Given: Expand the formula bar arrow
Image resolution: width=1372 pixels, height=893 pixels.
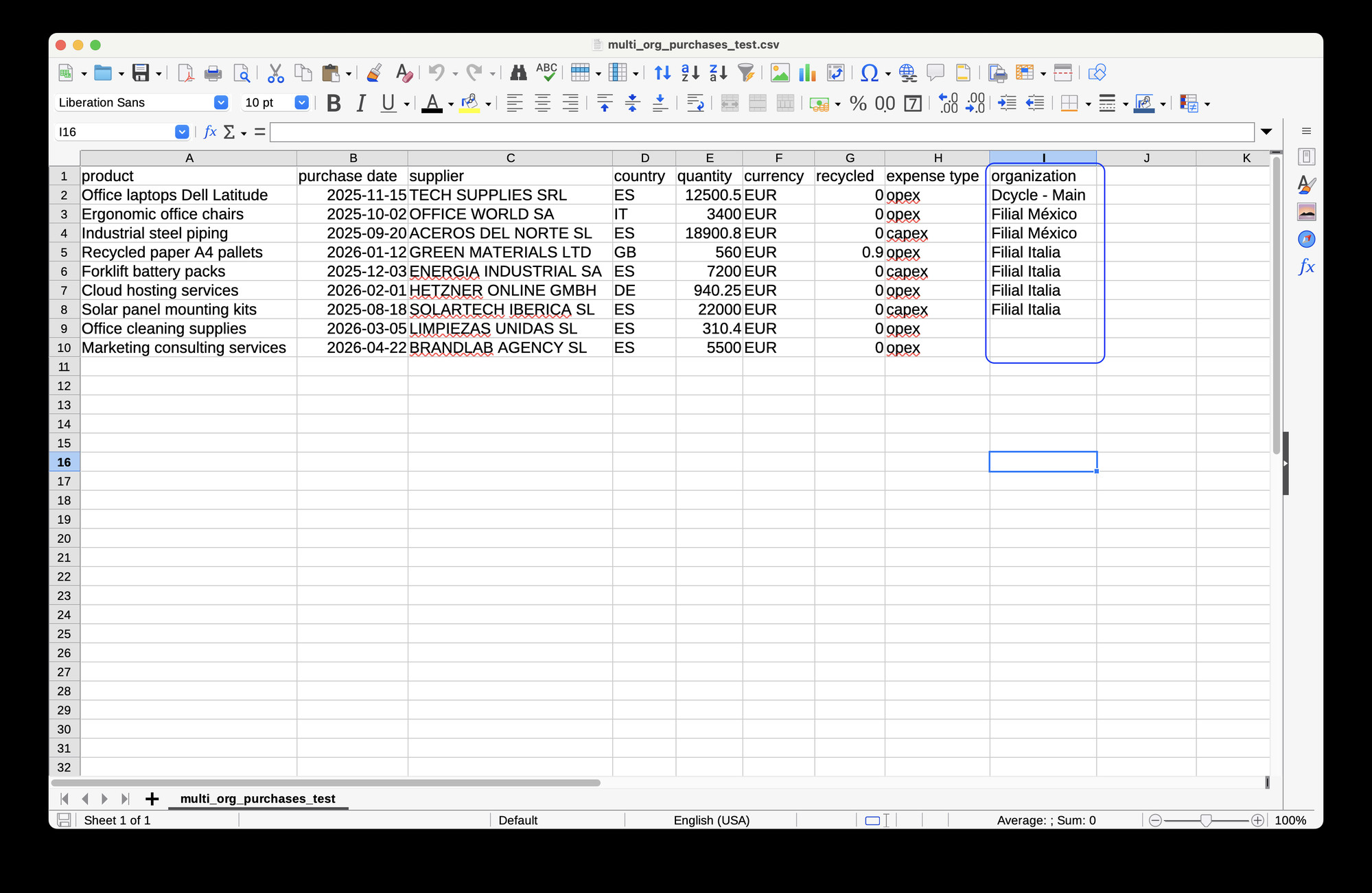Looking at the screenshot, I should pos(1266,132).
